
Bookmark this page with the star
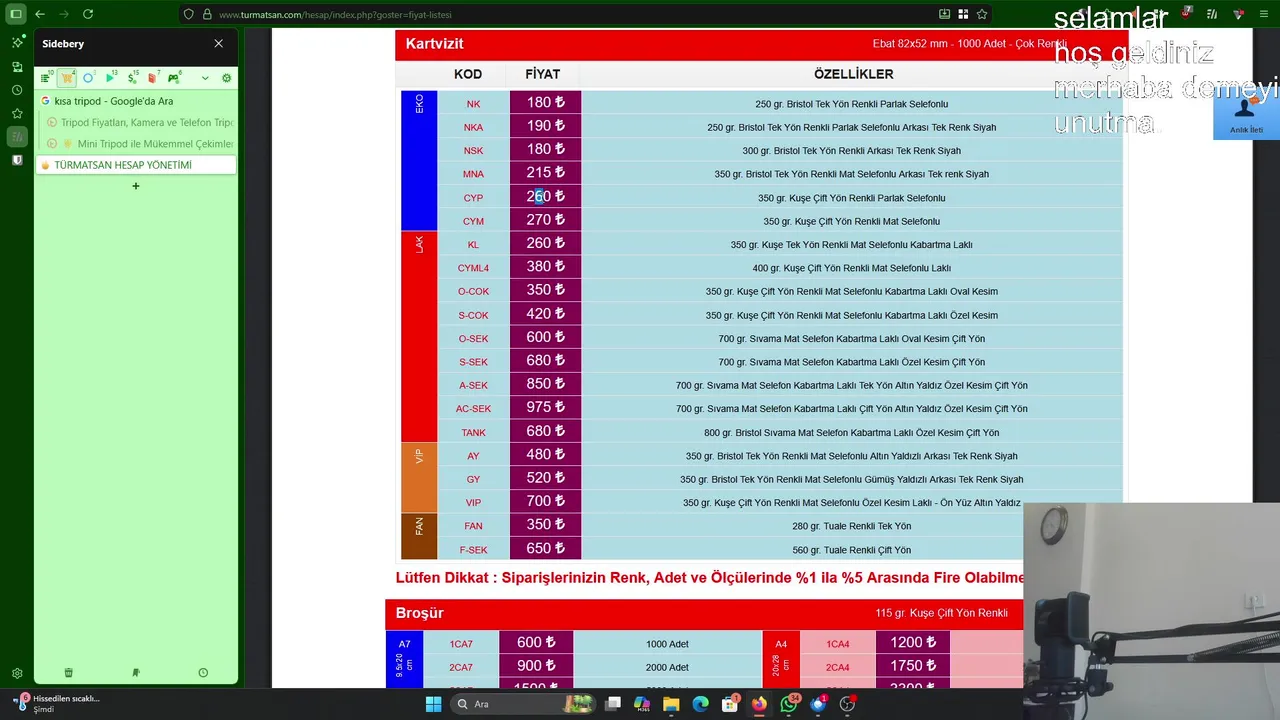pyautogui.click(x=982, y=14)
